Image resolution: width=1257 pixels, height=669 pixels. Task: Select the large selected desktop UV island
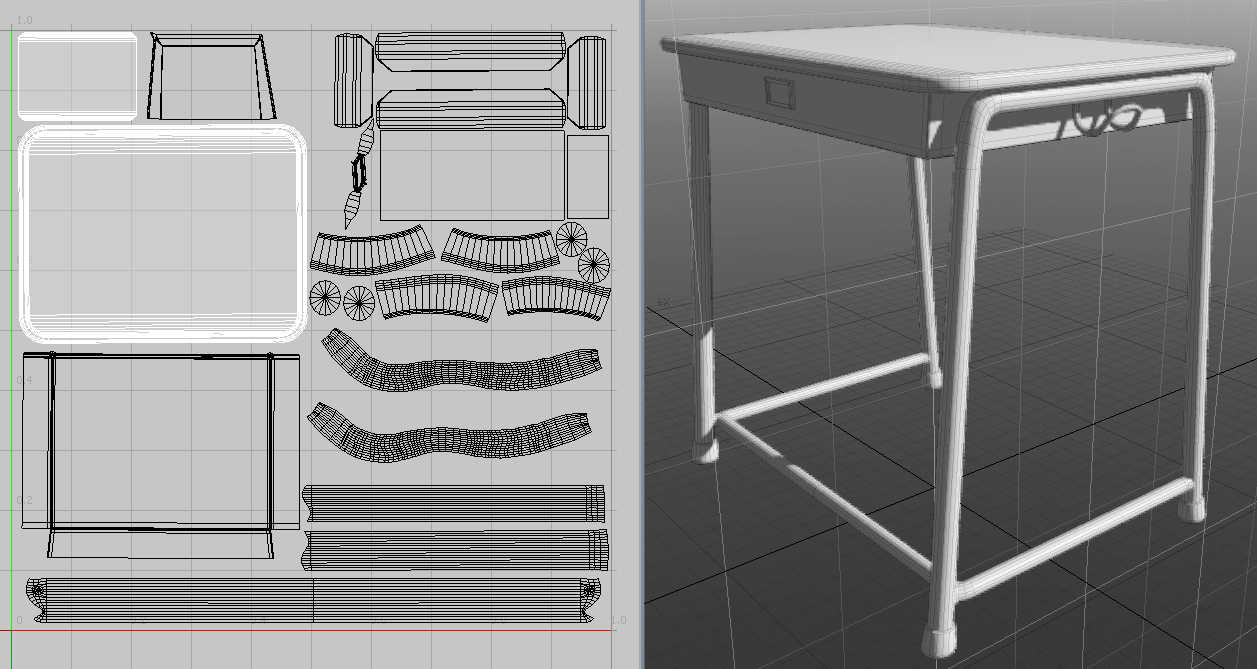pos(162,233)
